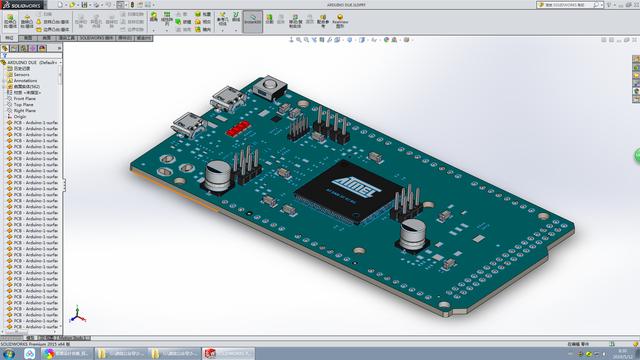Open the View Orientation dropdown
Image resolution: width=640 pixels, height=360 pixels.
[350, 40]
